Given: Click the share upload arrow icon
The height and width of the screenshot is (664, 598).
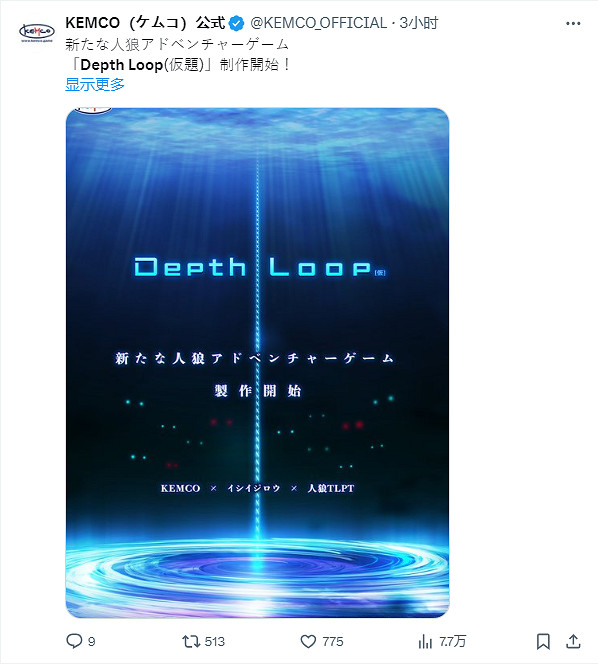Looking at the screenshot, I should 573,642.
